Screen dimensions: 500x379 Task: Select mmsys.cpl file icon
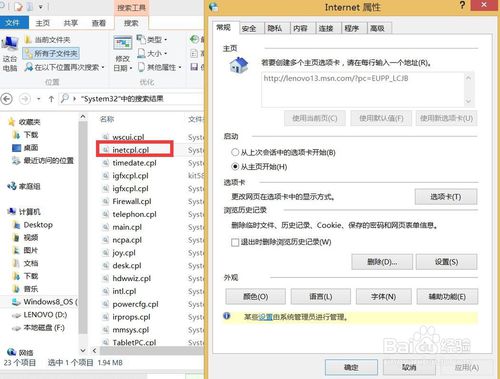(x=106, y=330)
